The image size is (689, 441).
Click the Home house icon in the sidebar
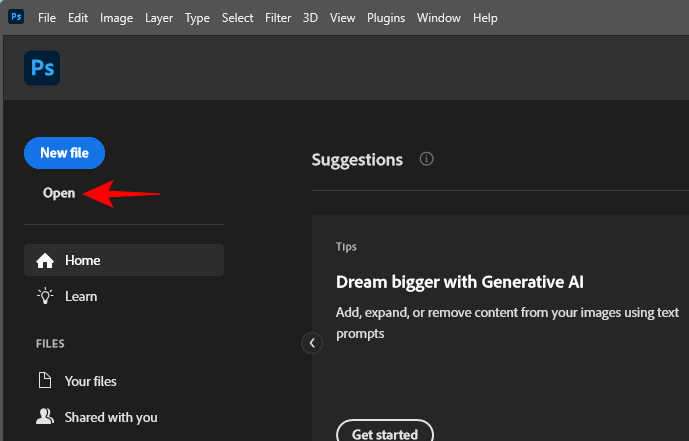click(x=45, y=260)
